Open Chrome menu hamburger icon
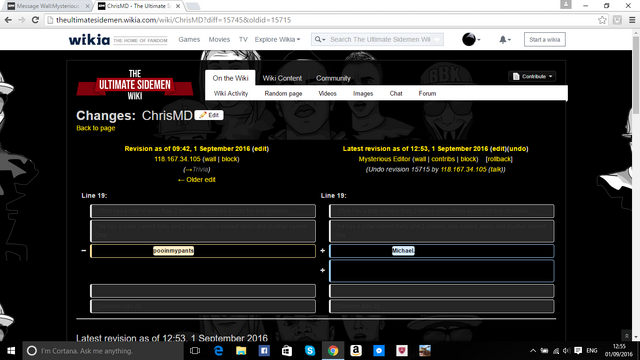 632,20
